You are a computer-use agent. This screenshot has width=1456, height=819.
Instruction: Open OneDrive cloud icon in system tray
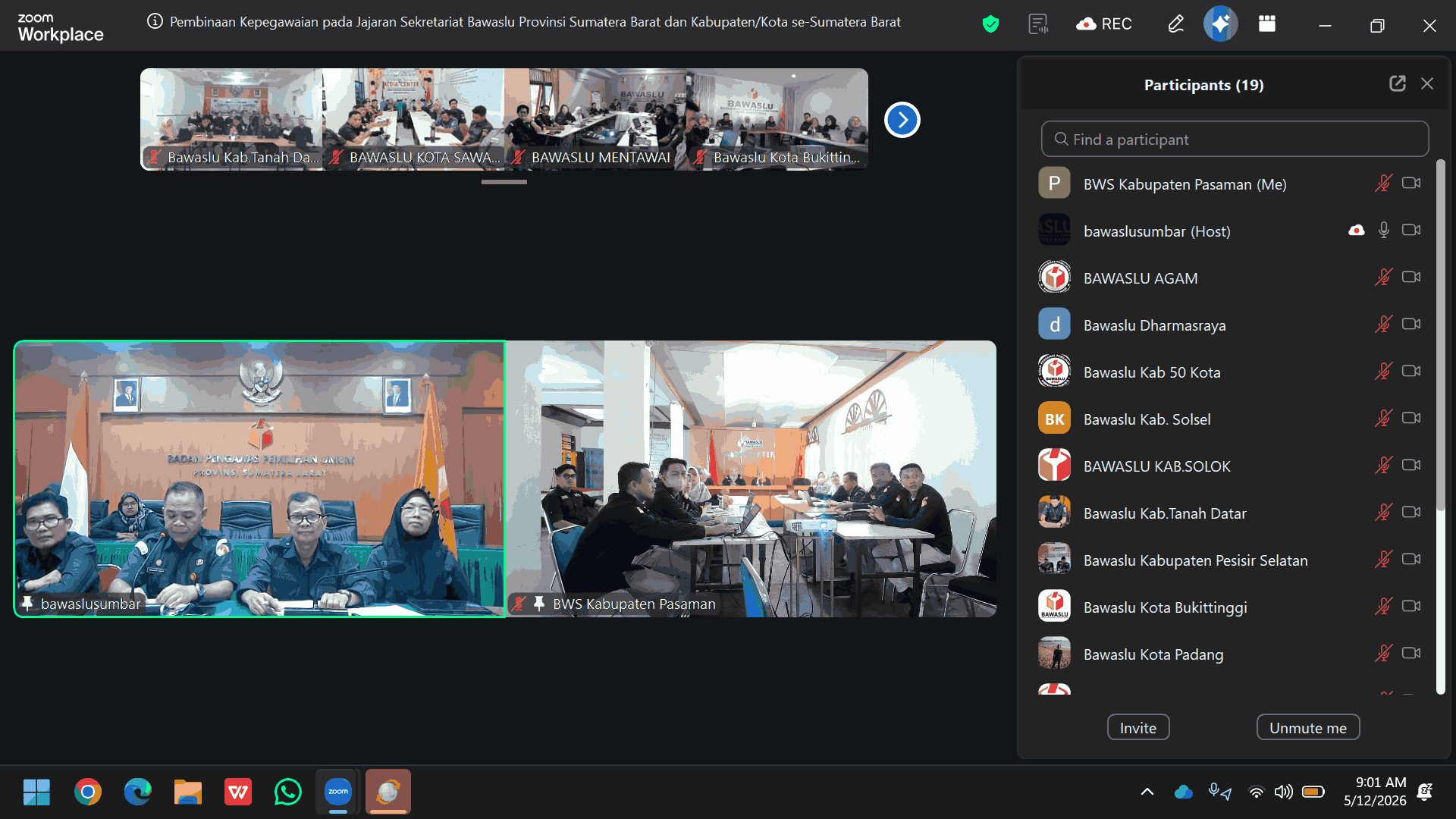1183,792
